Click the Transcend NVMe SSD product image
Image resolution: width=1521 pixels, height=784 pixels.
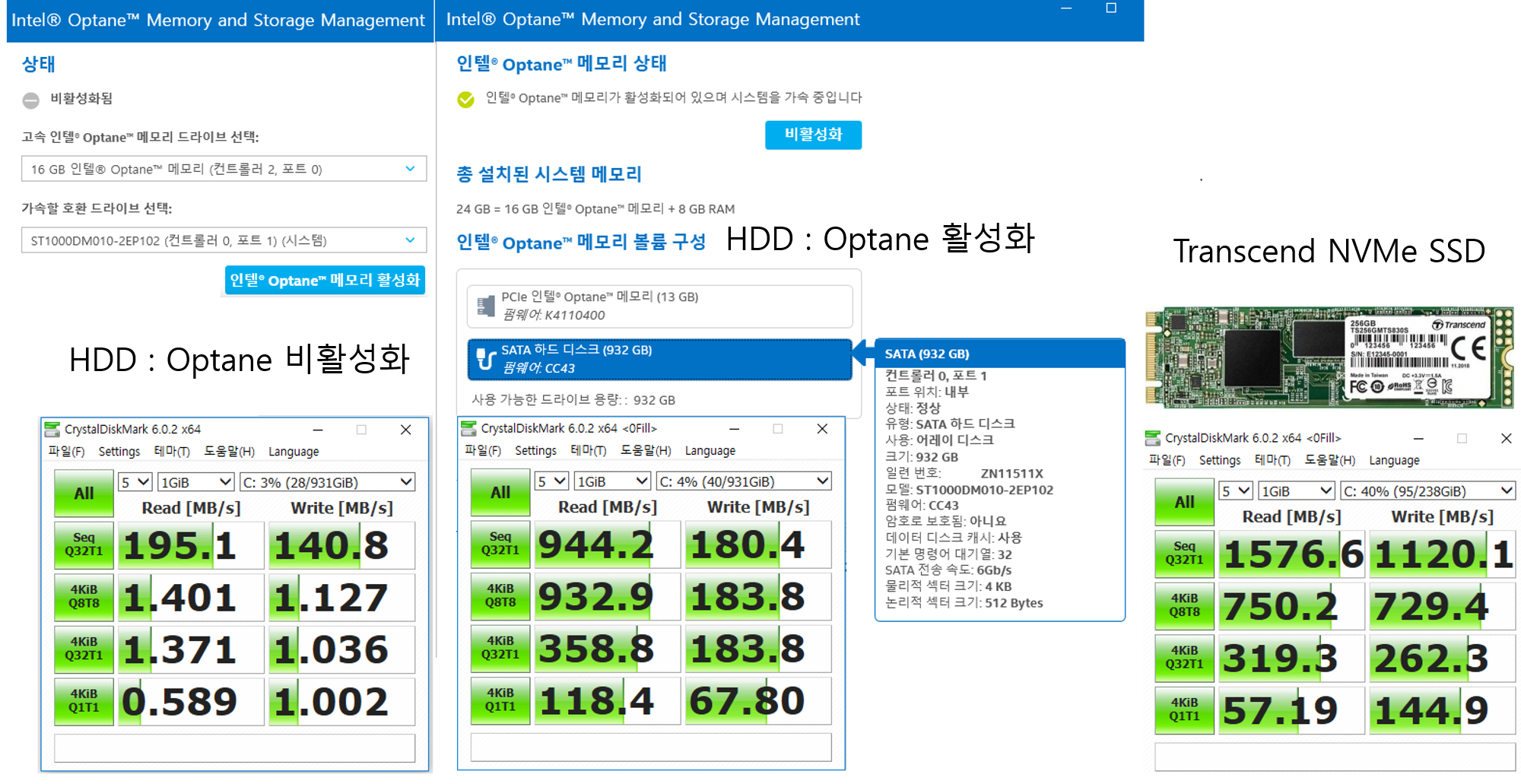click(1329, 357)
